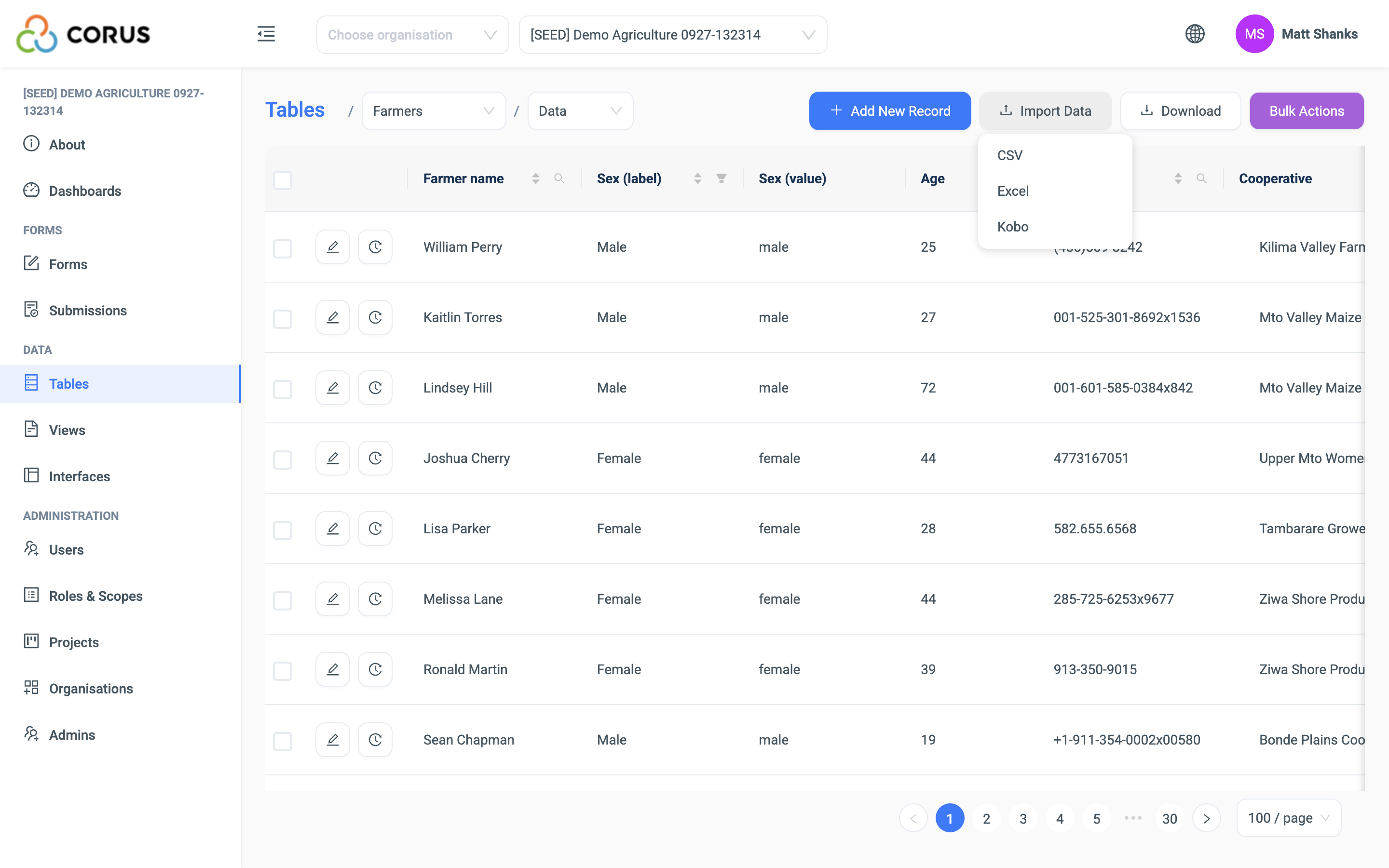
Task: Edit Kaitlin Torres's record with the pencil icon
Action: coord(332,317)
